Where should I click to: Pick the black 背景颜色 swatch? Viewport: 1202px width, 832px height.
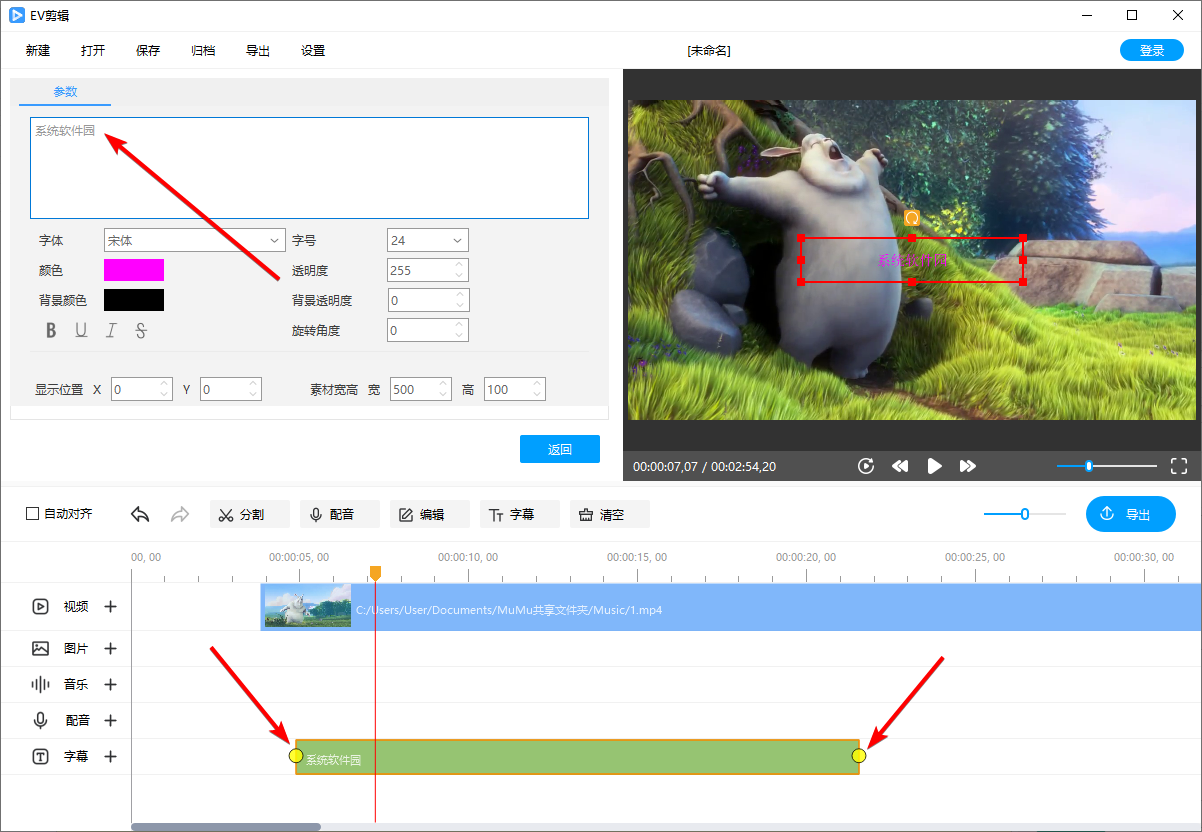pos(134,300)
